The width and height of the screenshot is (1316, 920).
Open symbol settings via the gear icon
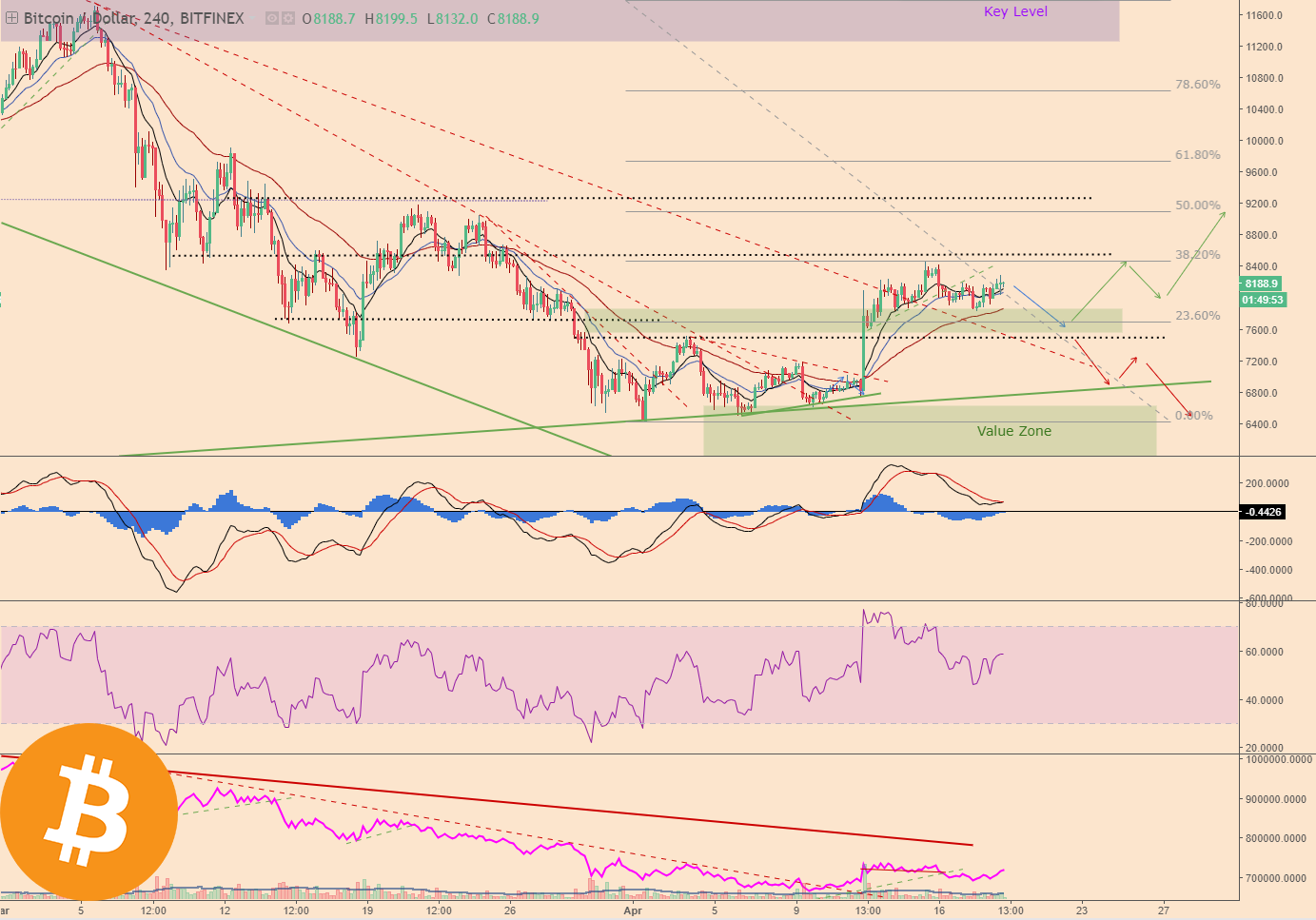pyautogui.click(x=286, y=18)
